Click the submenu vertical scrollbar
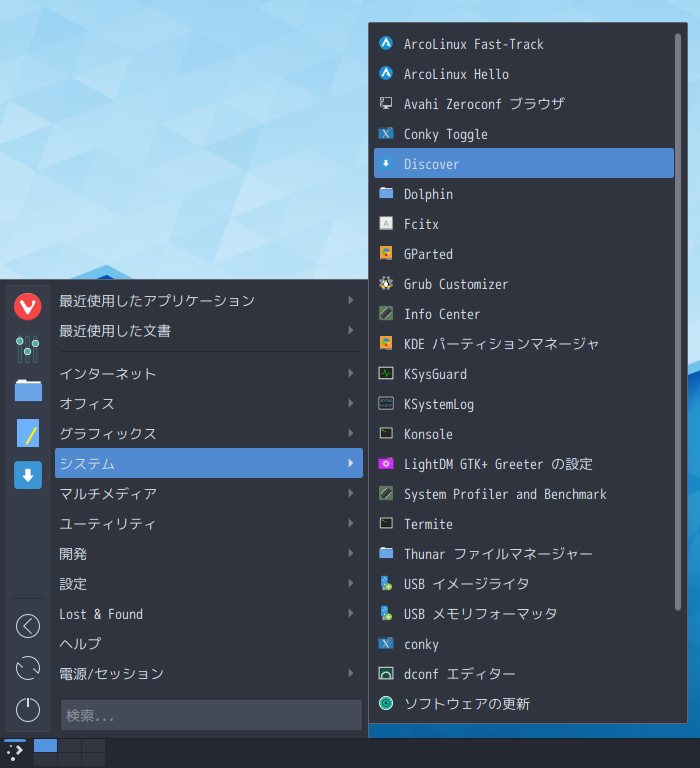Screen dimensions: 700x768 click(x=678, y=322)
